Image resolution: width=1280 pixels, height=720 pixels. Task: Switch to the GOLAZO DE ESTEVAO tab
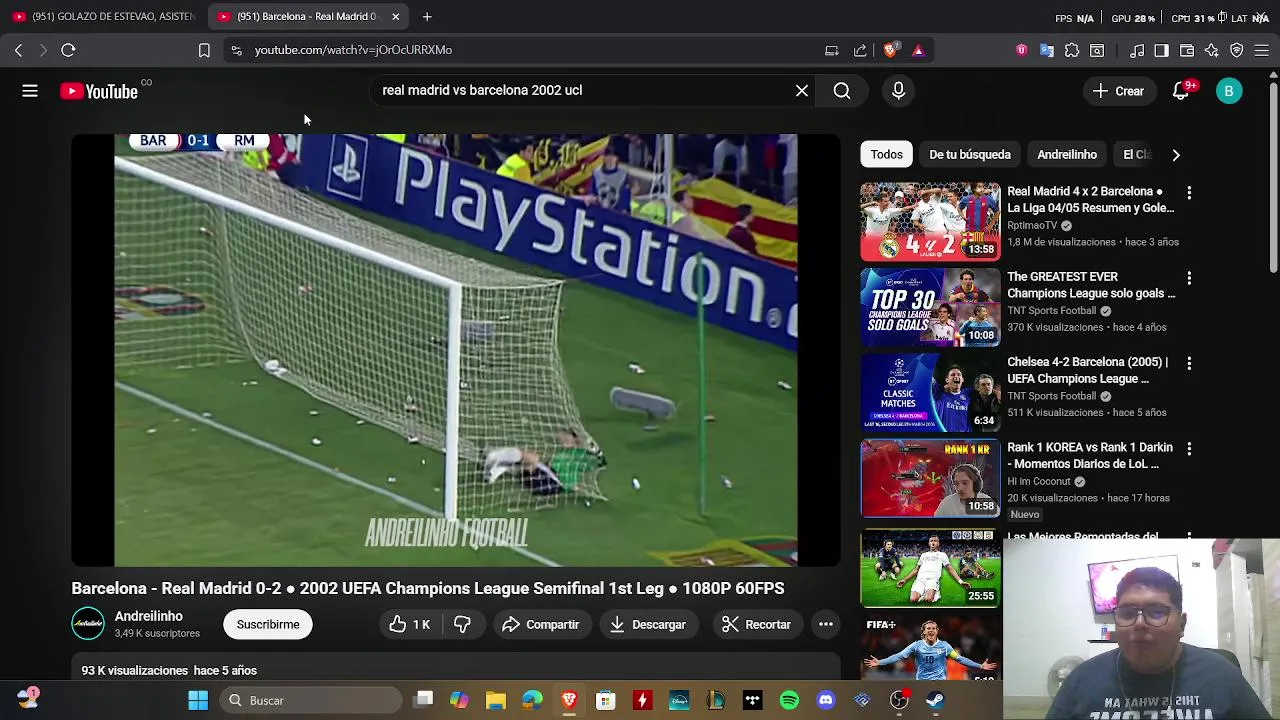(x=104, y=17)
